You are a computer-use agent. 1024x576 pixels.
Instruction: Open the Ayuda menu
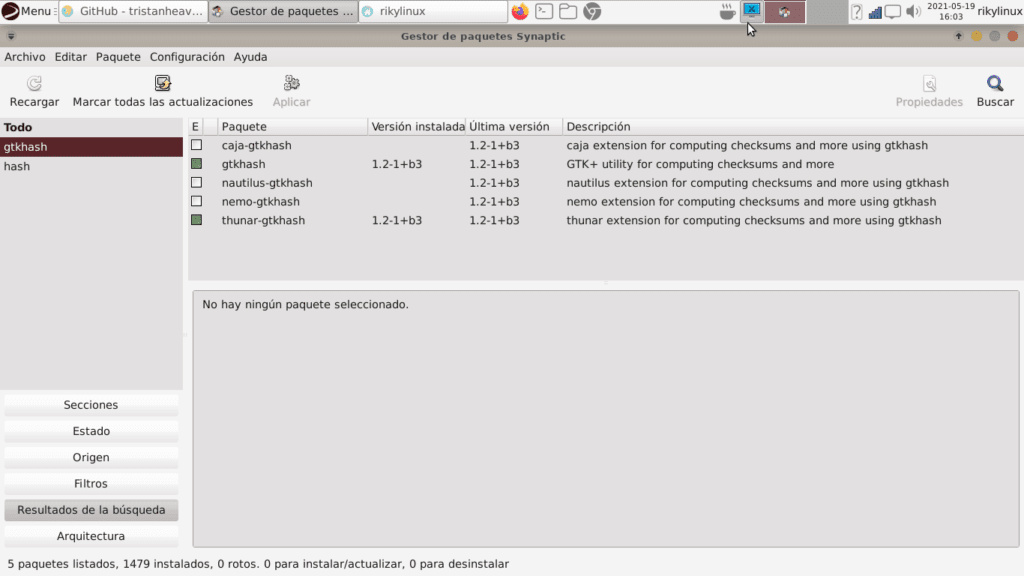pyautogui.click(x=250, y=57)
